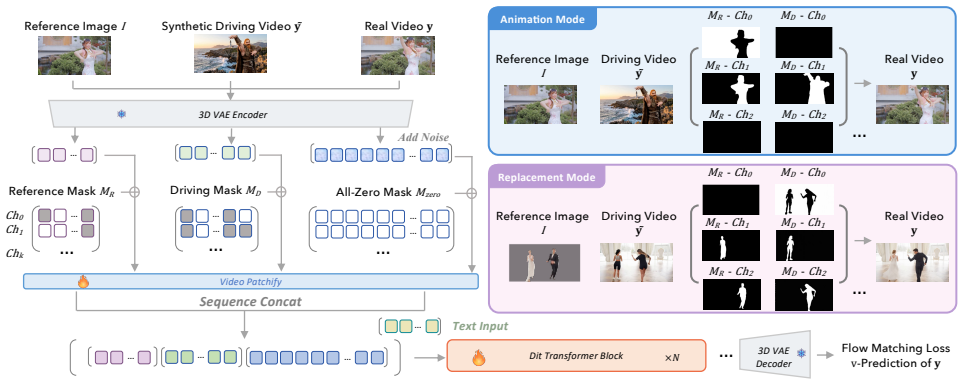Viewport: 964px width, 385px height.
Task: Click the plus-circle symbol beside All-Zero Mask
Action: (x=472, y=193)
